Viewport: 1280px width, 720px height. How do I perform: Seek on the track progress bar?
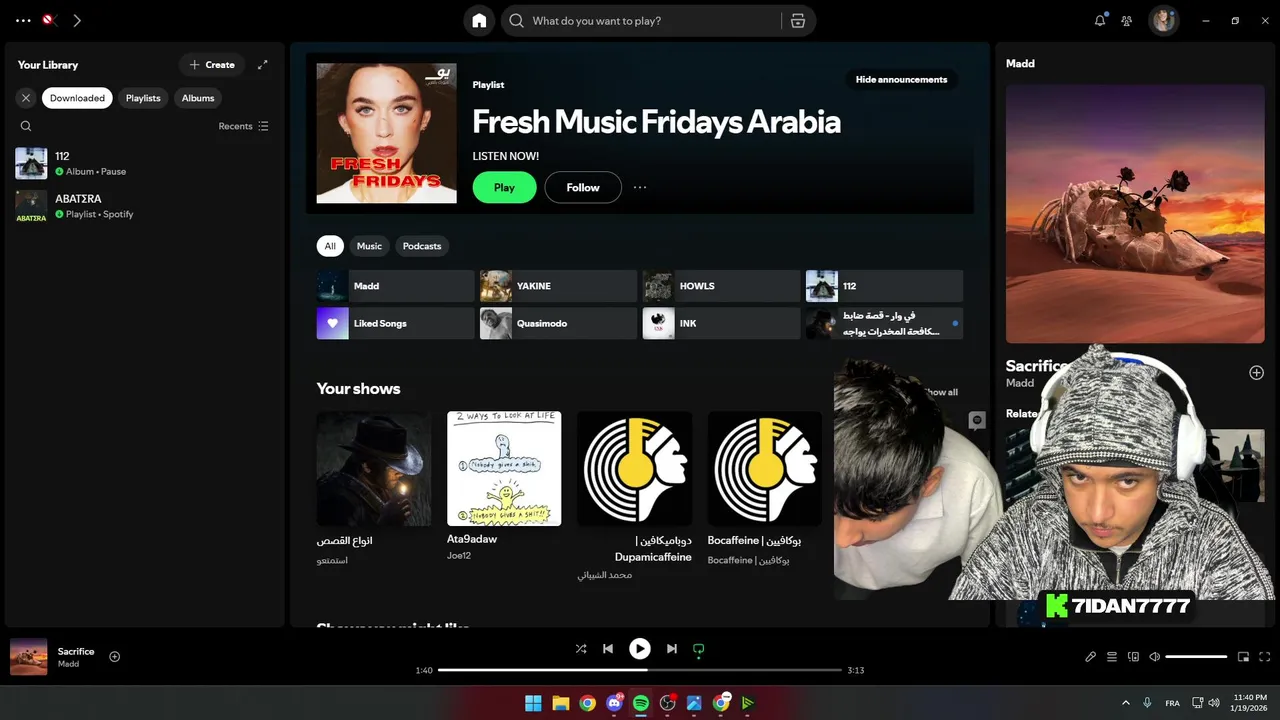640,670
